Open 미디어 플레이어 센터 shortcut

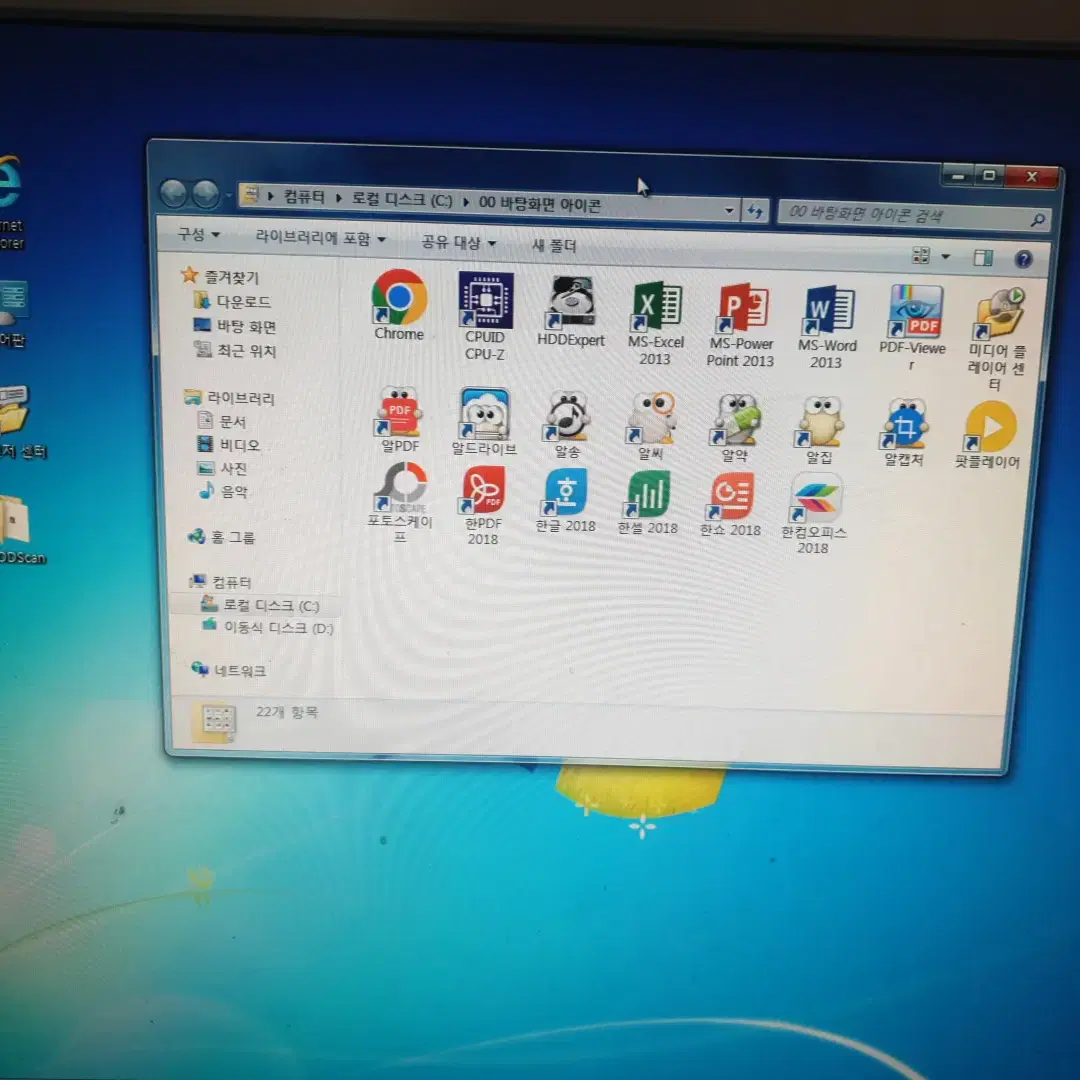pyautogui.click(x=997, y=339)
